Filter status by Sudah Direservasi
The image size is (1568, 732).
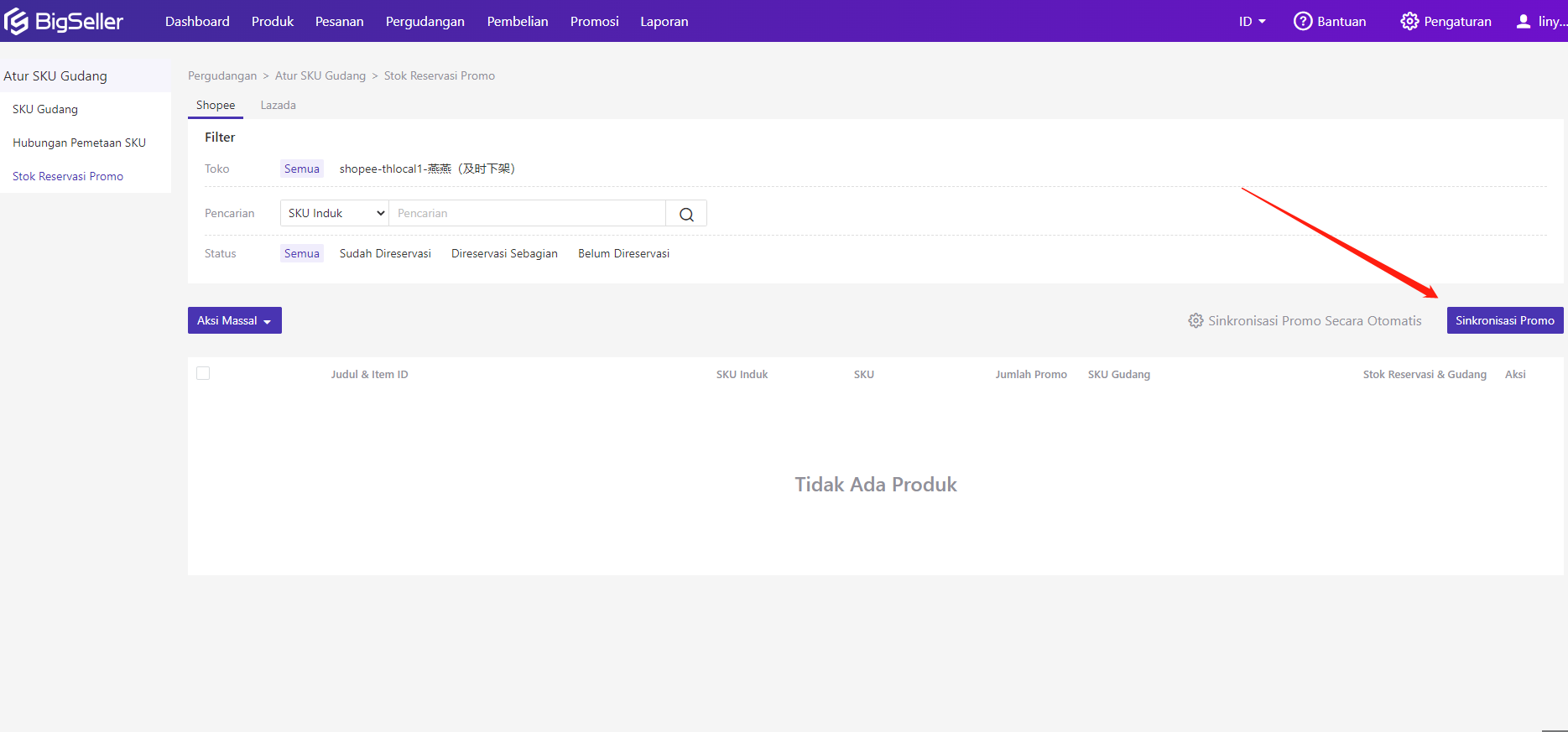coord(385,253)
